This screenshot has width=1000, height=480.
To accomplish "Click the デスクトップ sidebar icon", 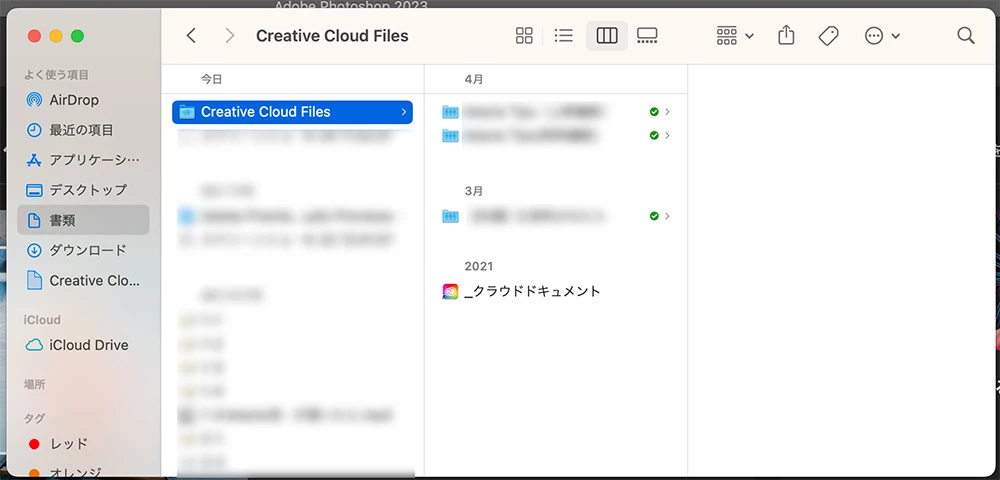I will click(34, 190).
